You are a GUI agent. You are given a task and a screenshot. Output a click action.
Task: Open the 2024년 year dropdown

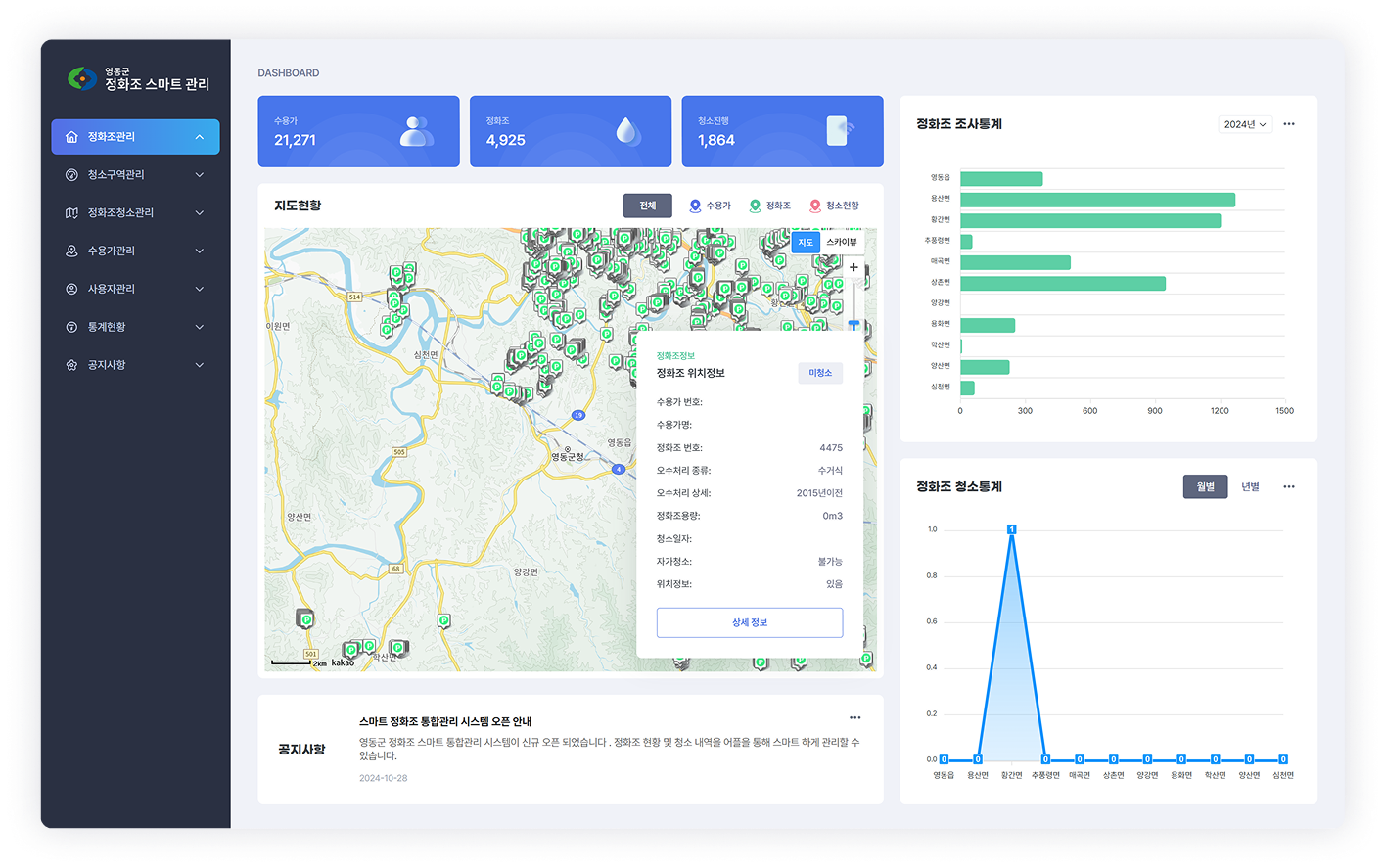pyautogui.click(x=1244, y=124)
